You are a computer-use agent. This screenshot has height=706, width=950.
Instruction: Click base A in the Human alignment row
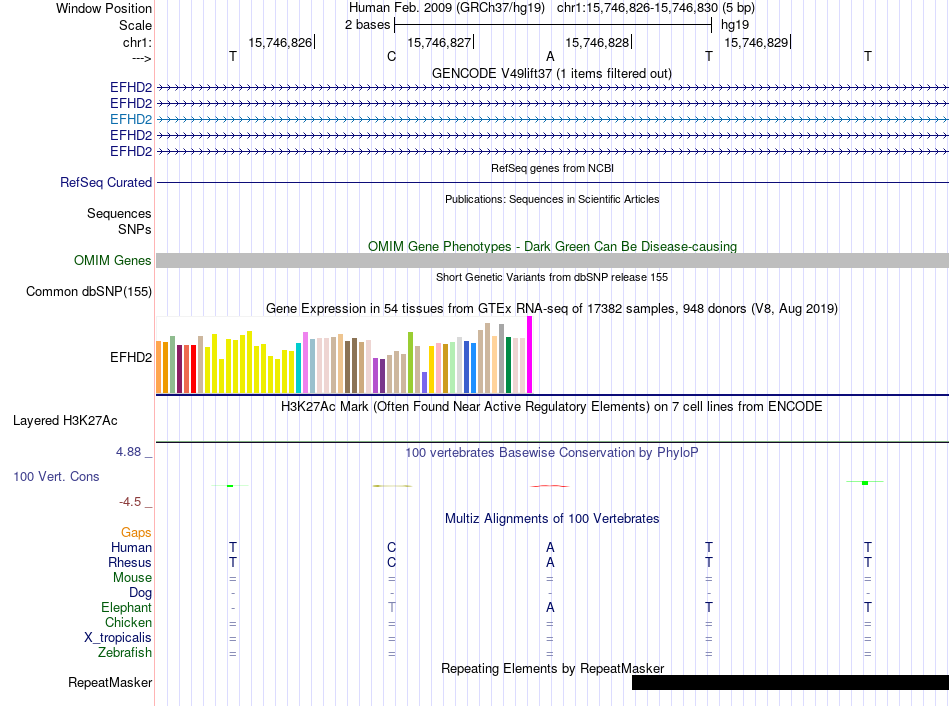(x=550, y=547)
